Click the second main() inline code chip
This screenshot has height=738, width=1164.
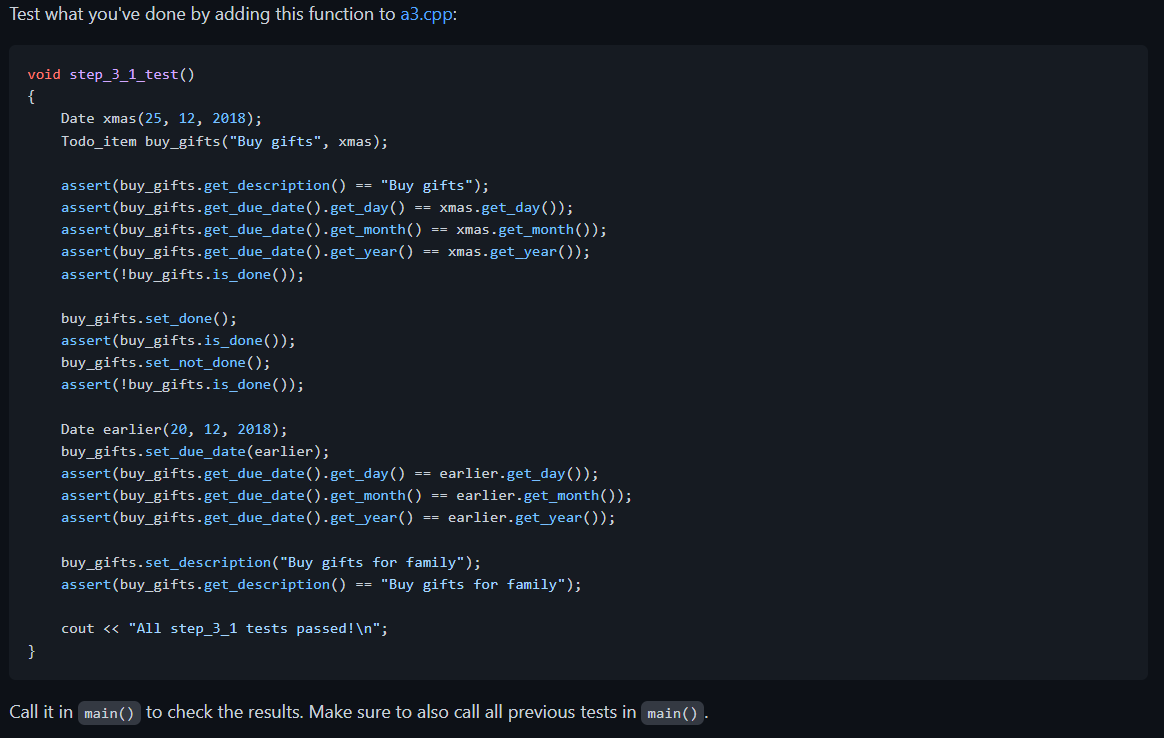pyautogui.click(x=672, y=712)
